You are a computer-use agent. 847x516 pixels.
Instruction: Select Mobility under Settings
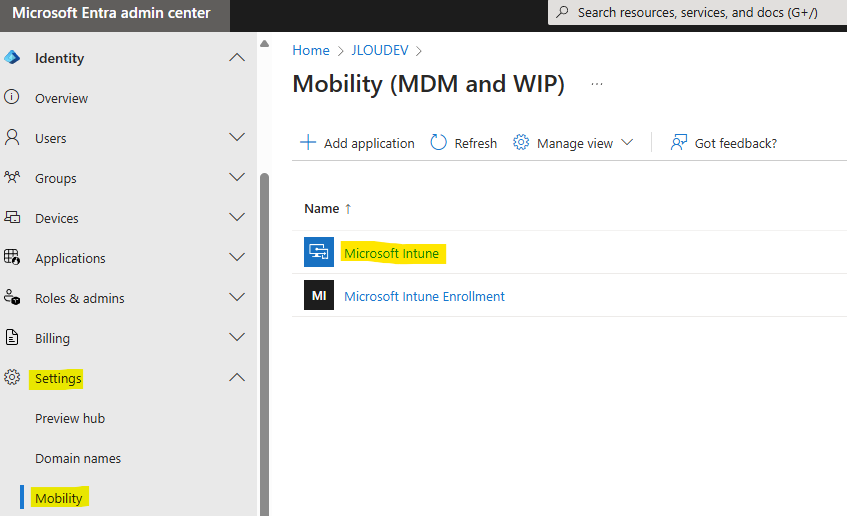coord(58,498)
